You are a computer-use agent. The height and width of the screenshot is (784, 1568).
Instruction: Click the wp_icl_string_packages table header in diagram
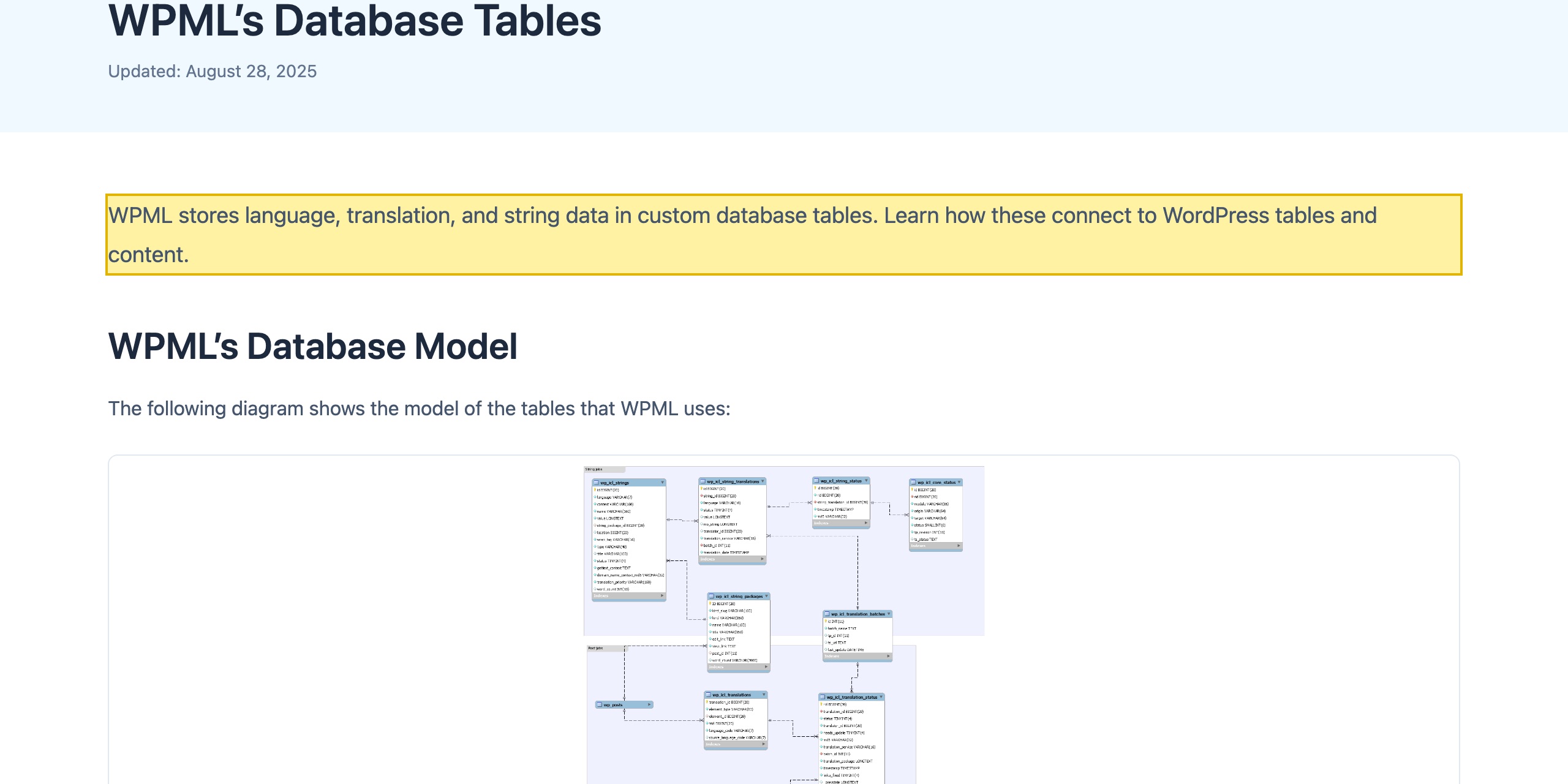pyautogui.click(x=739, y=596)
